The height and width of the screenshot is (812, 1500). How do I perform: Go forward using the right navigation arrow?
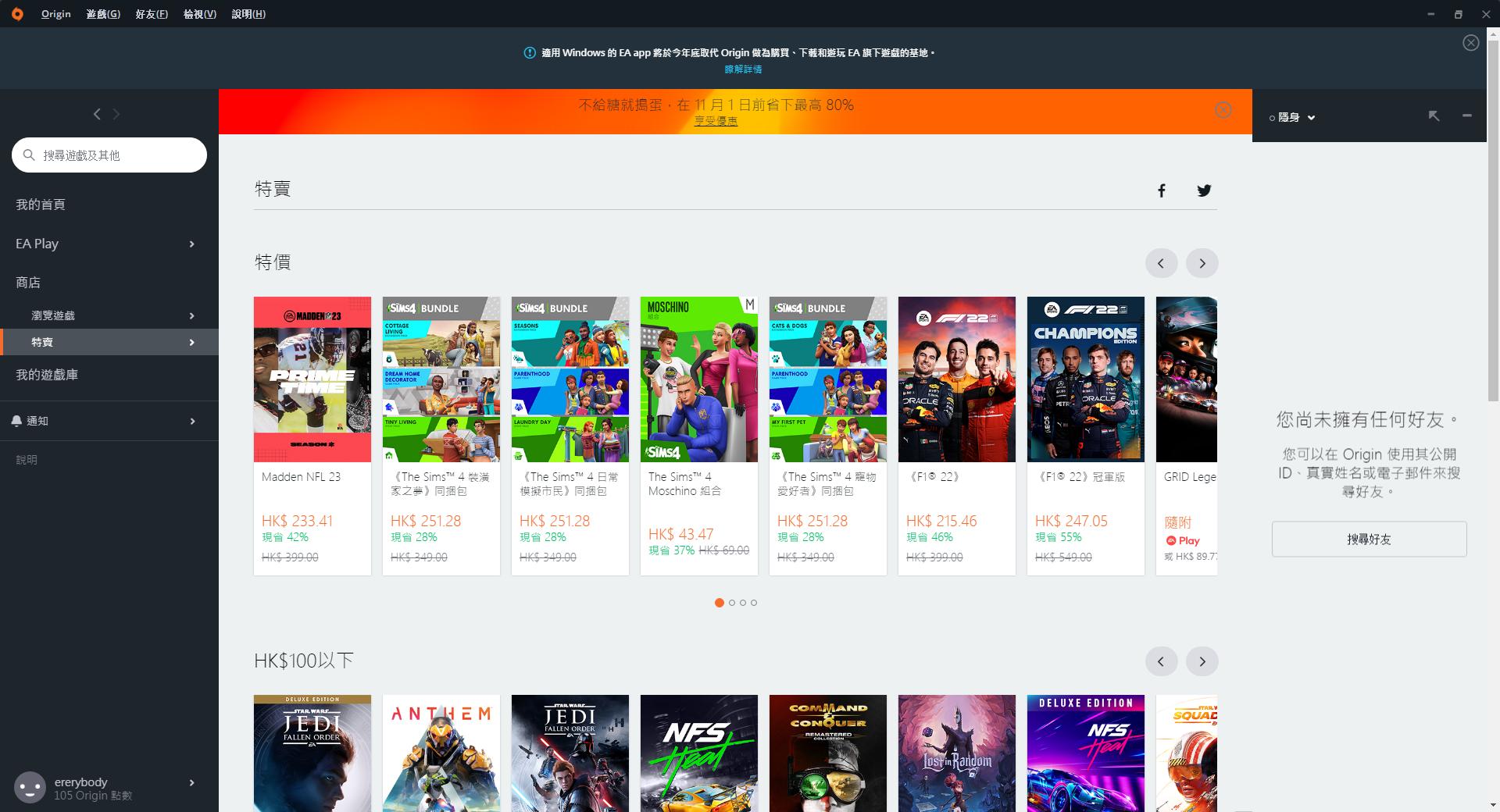[x=116, y=114]
